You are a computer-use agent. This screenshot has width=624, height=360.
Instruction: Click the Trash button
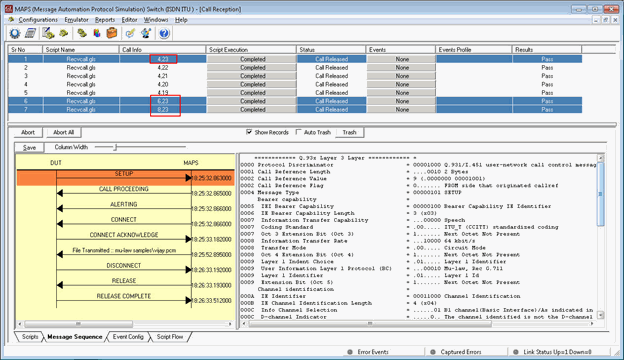[349, 132]
